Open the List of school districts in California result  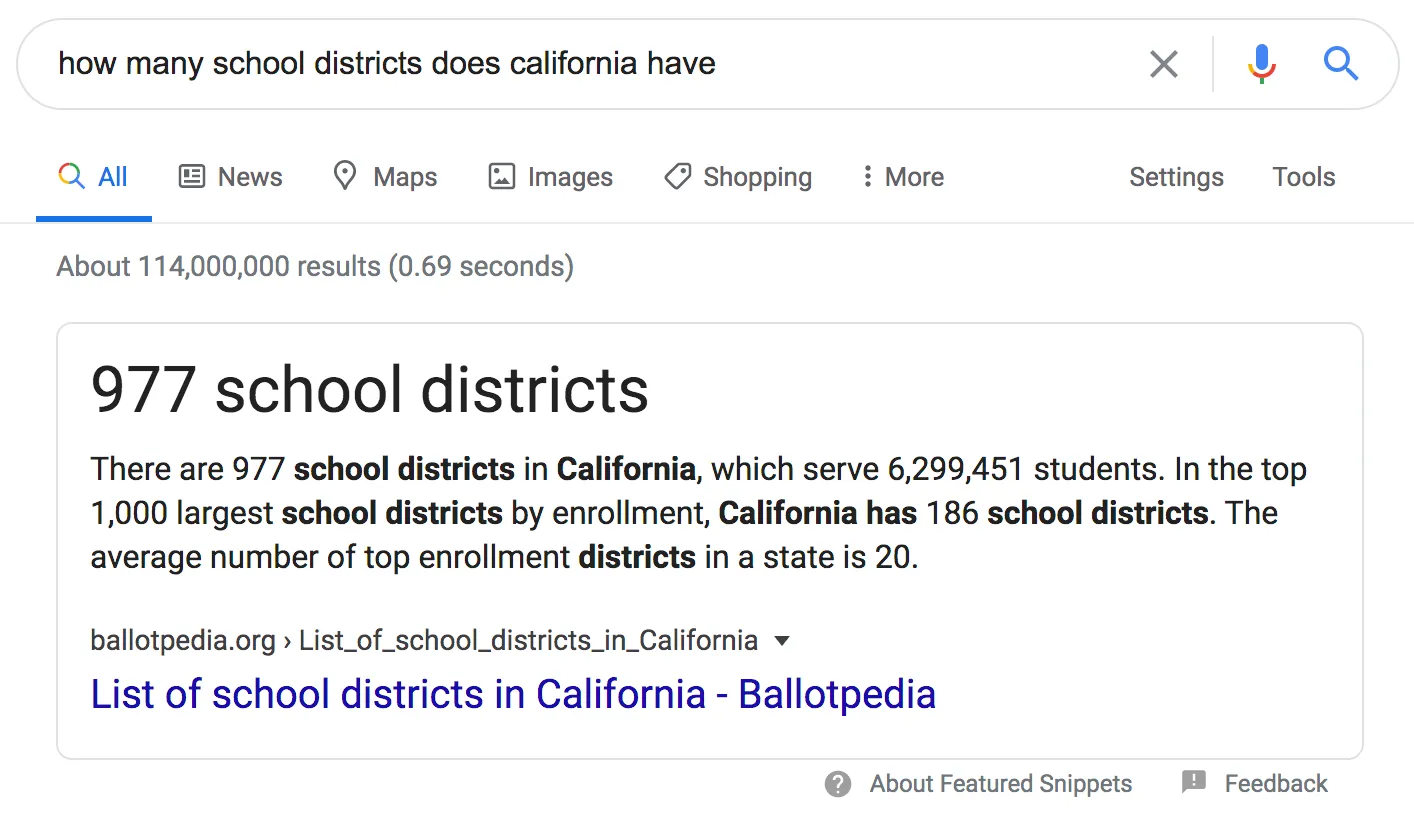[512, 693]
